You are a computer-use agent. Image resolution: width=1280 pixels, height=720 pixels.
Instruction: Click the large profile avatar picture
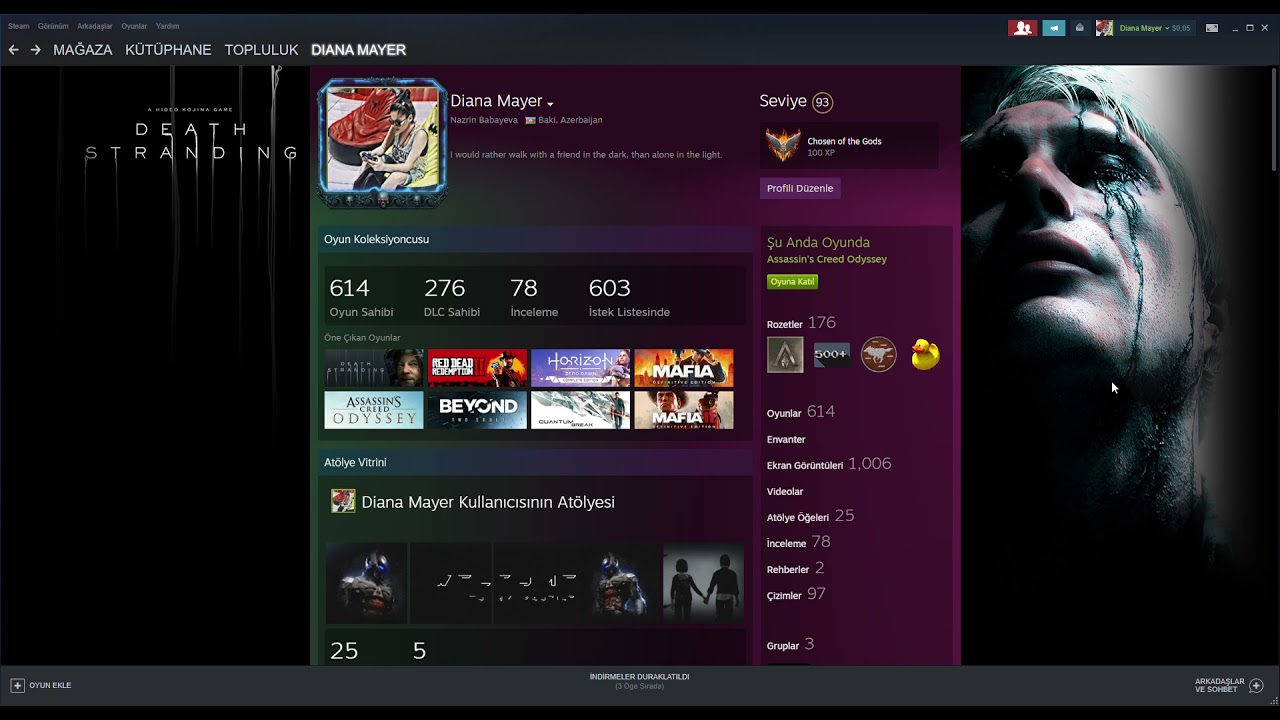pyautogui.click(x=382, y=139)
